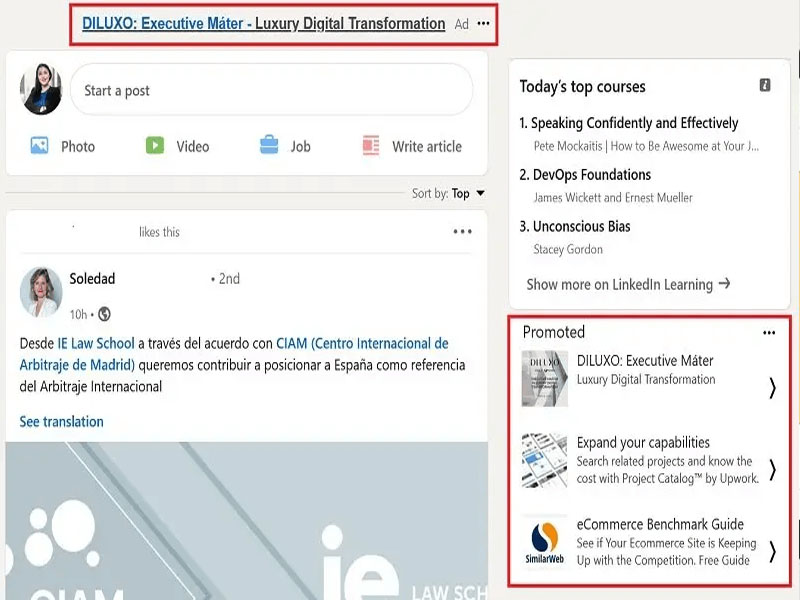This screenshot has height=600, width=800.
Task: Click the Photo icon in post composer
Action: coord(40,145)
